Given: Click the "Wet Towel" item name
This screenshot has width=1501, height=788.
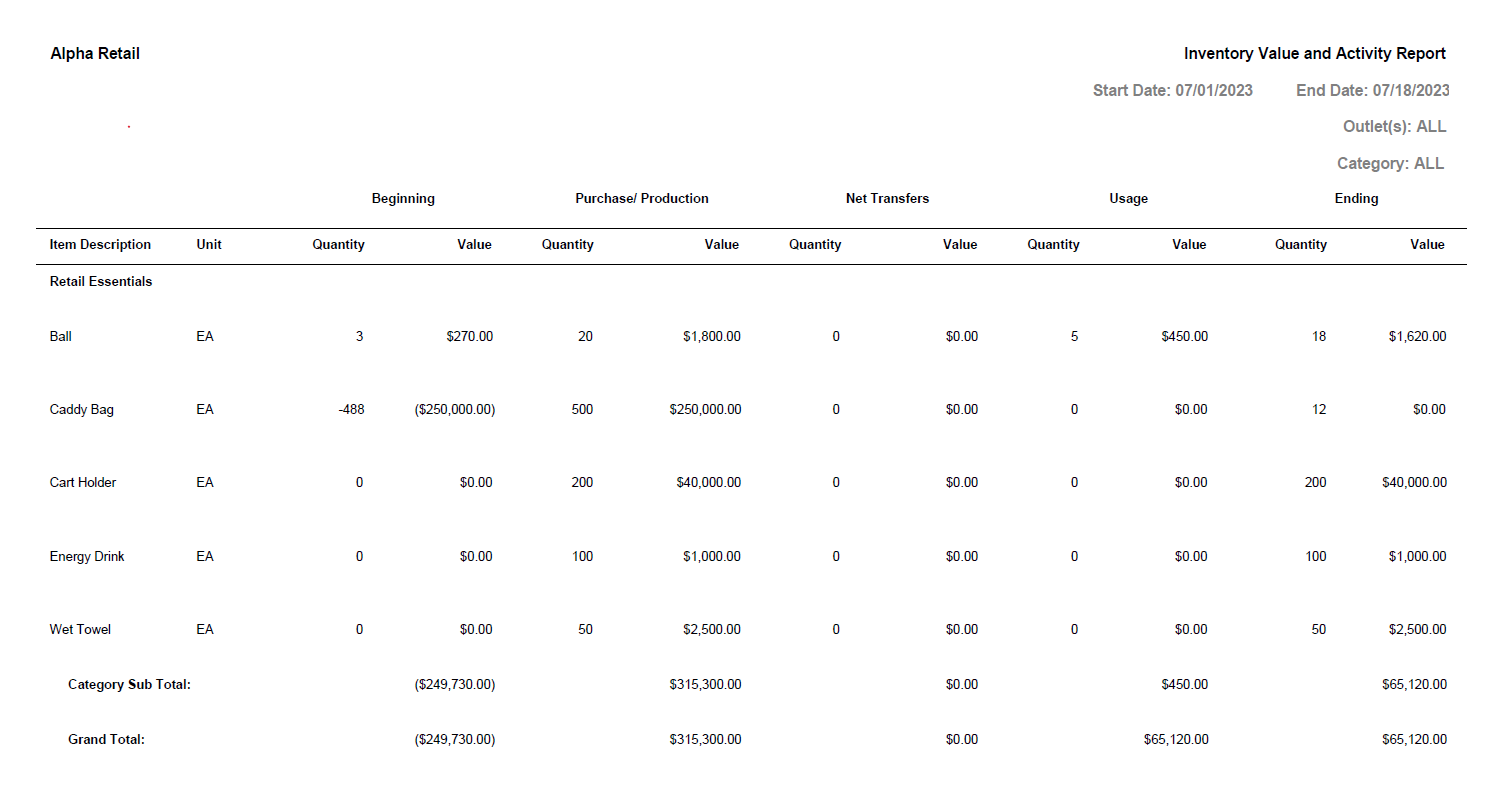Looking at the screenshot, I should [80, 630].
